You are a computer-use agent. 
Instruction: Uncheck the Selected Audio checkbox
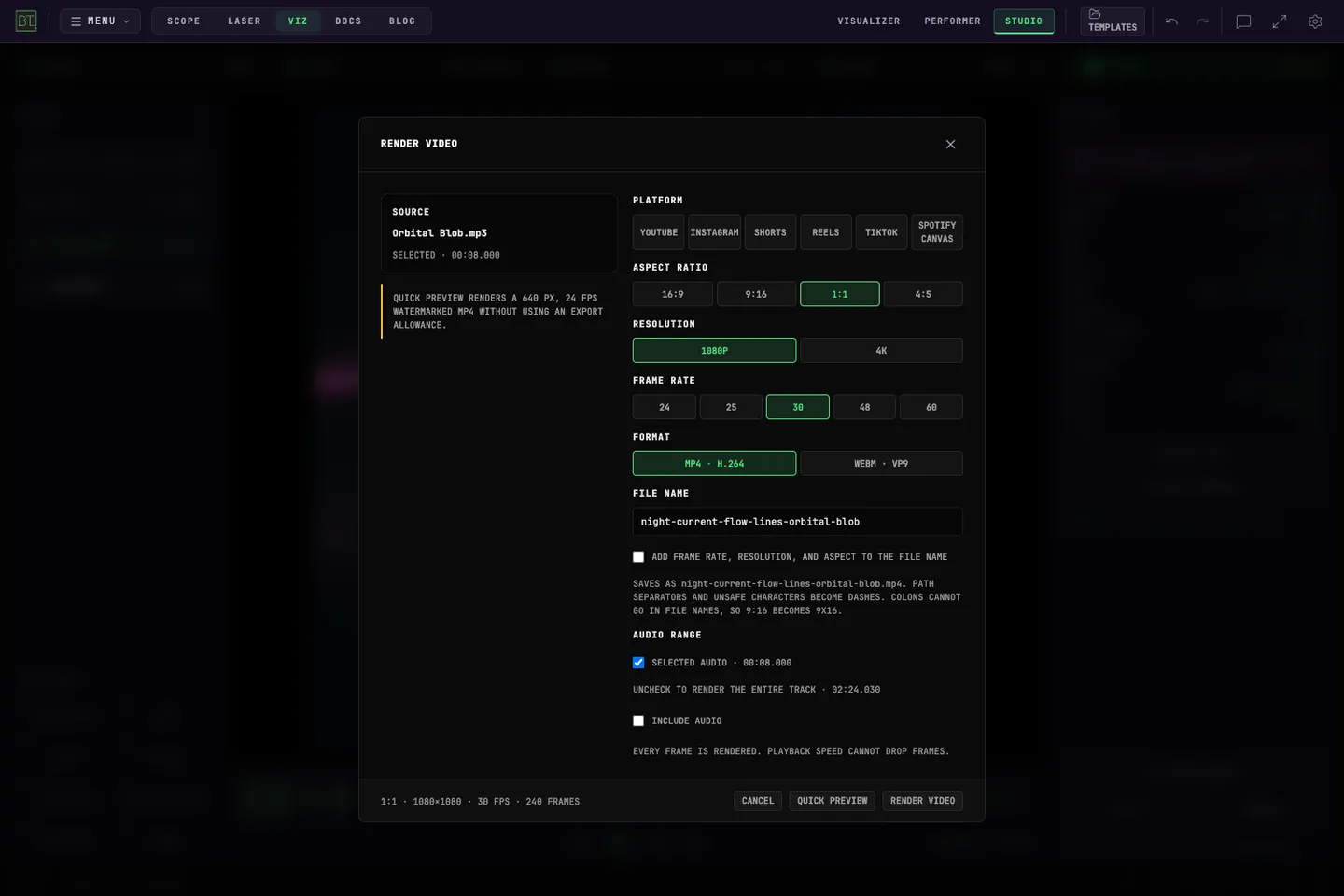(638, 663)
